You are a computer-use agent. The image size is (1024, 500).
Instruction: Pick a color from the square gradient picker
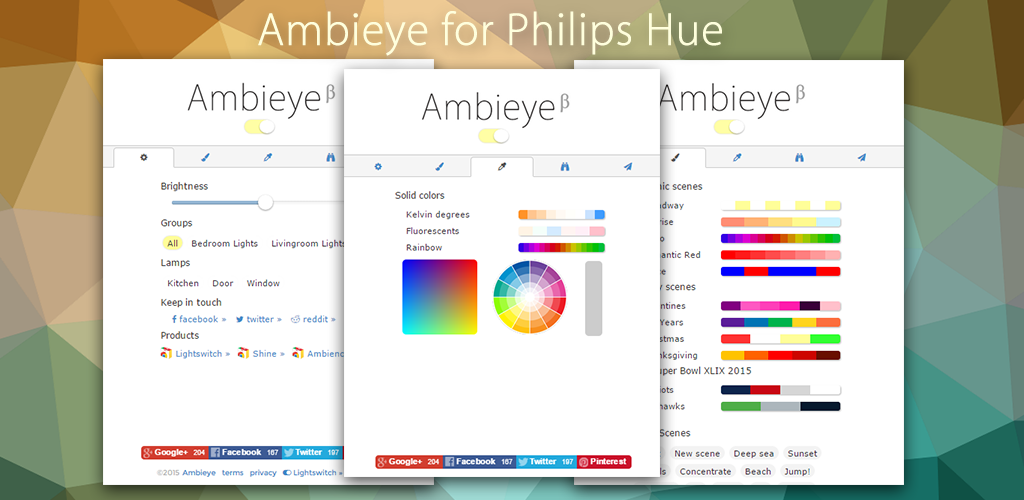click(x=440, y=297)
